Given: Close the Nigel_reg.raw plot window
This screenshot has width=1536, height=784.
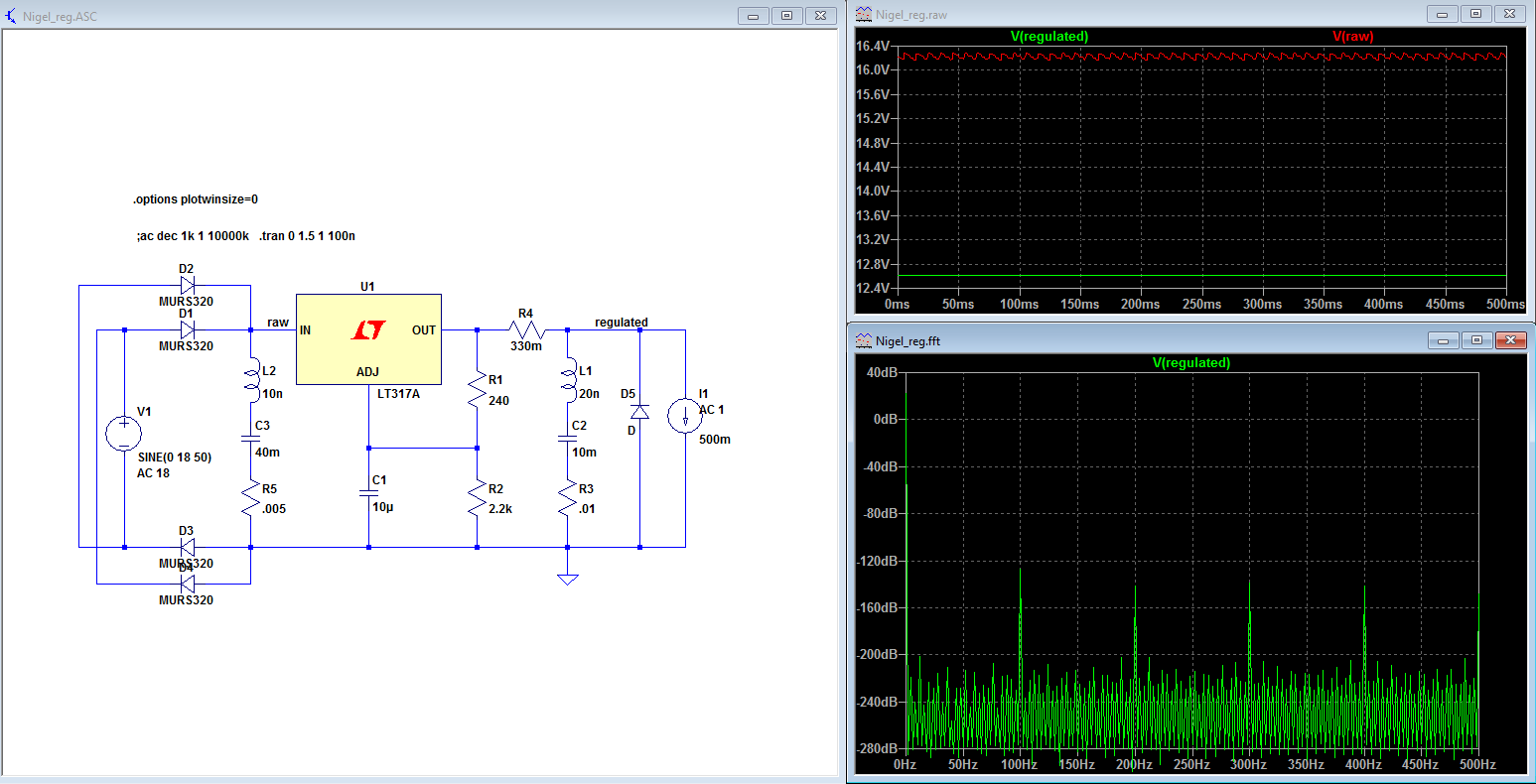Looking at the screenshot, I should pyautogui.click(x=1508, y=14).
